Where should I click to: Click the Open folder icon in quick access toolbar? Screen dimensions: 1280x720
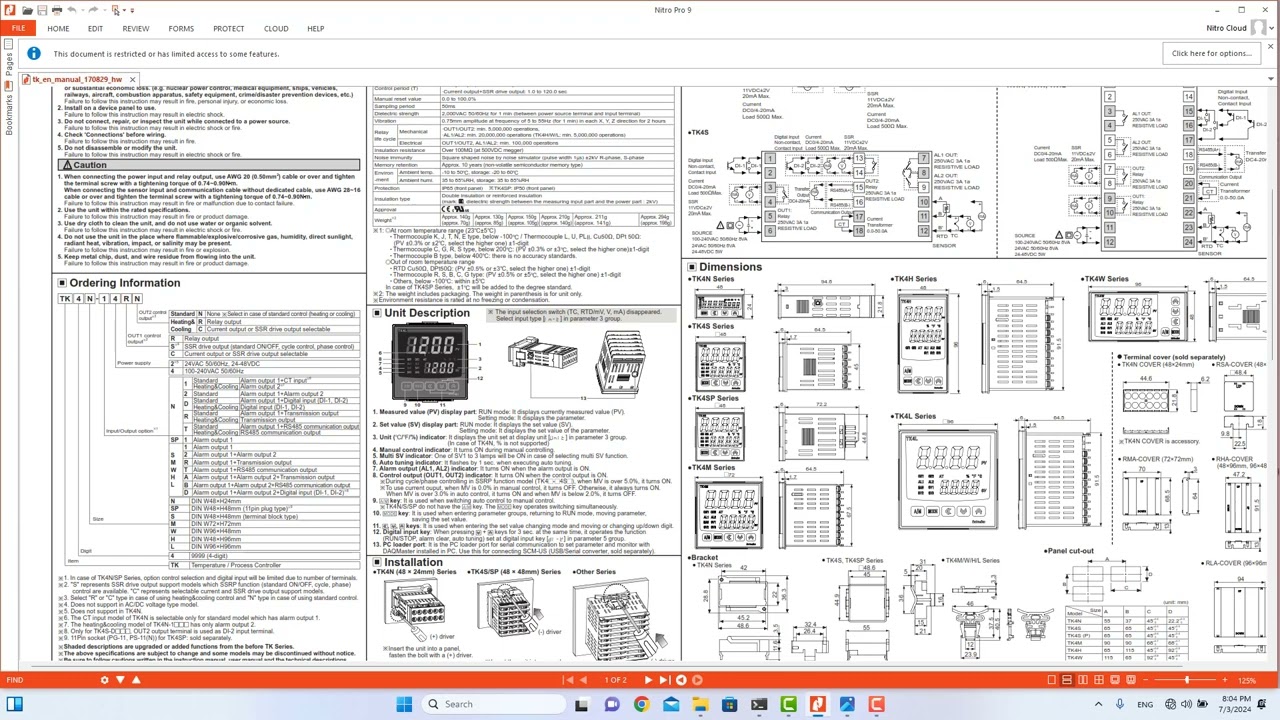[27, 10]
